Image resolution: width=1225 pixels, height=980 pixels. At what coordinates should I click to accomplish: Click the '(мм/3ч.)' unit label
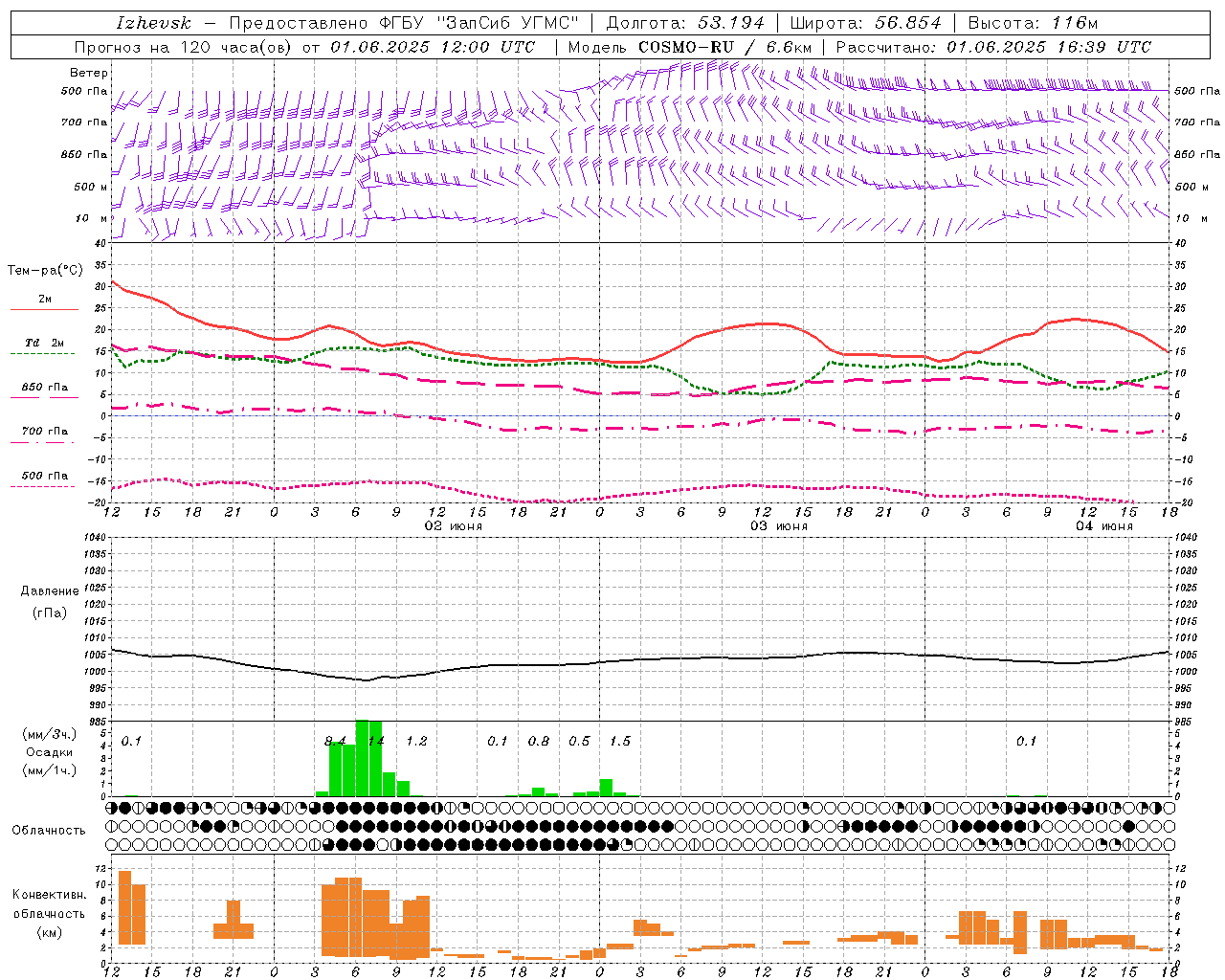pyautogui.click(x=50, y=734)
